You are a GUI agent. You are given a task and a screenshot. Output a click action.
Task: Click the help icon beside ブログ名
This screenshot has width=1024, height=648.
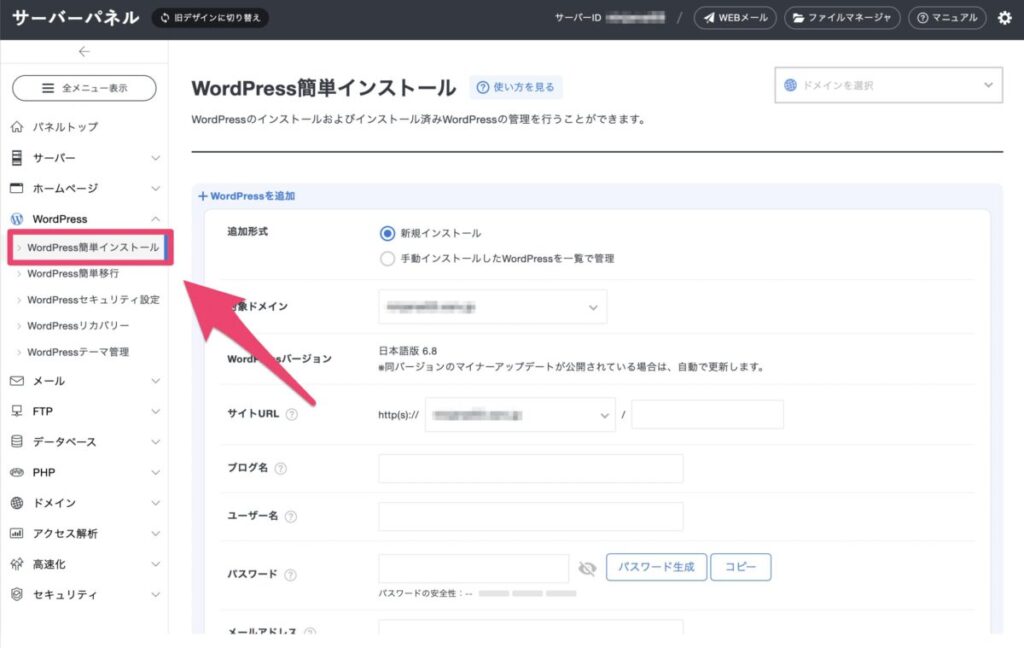[281, 469]
